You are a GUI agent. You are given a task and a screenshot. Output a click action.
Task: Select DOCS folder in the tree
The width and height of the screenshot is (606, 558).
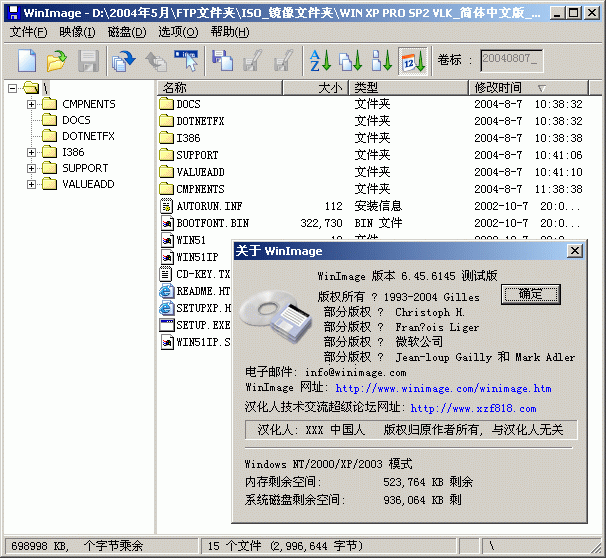point(76,120)
